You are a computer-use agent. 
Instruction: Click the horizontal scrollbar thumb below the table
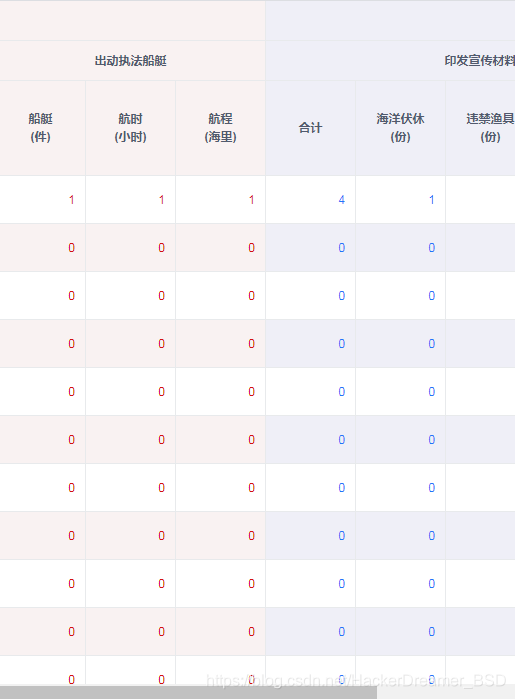pos(188,692)
